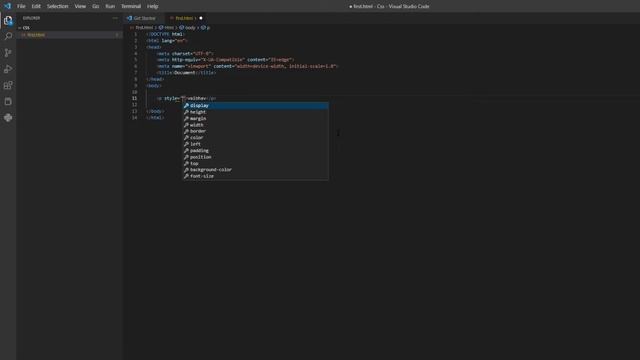Open the File menu
Viewport: 640px width, 360px height.
[21, 6]
